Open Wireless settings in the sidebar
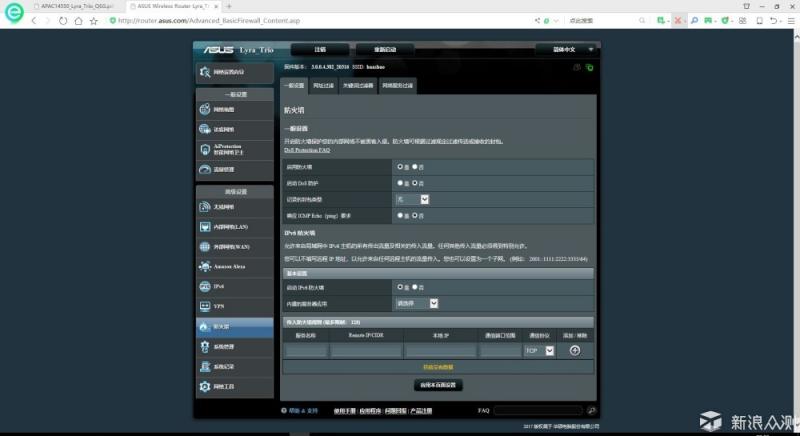The width and height of the screenshot is (800, 436). [x=235, y=207]
